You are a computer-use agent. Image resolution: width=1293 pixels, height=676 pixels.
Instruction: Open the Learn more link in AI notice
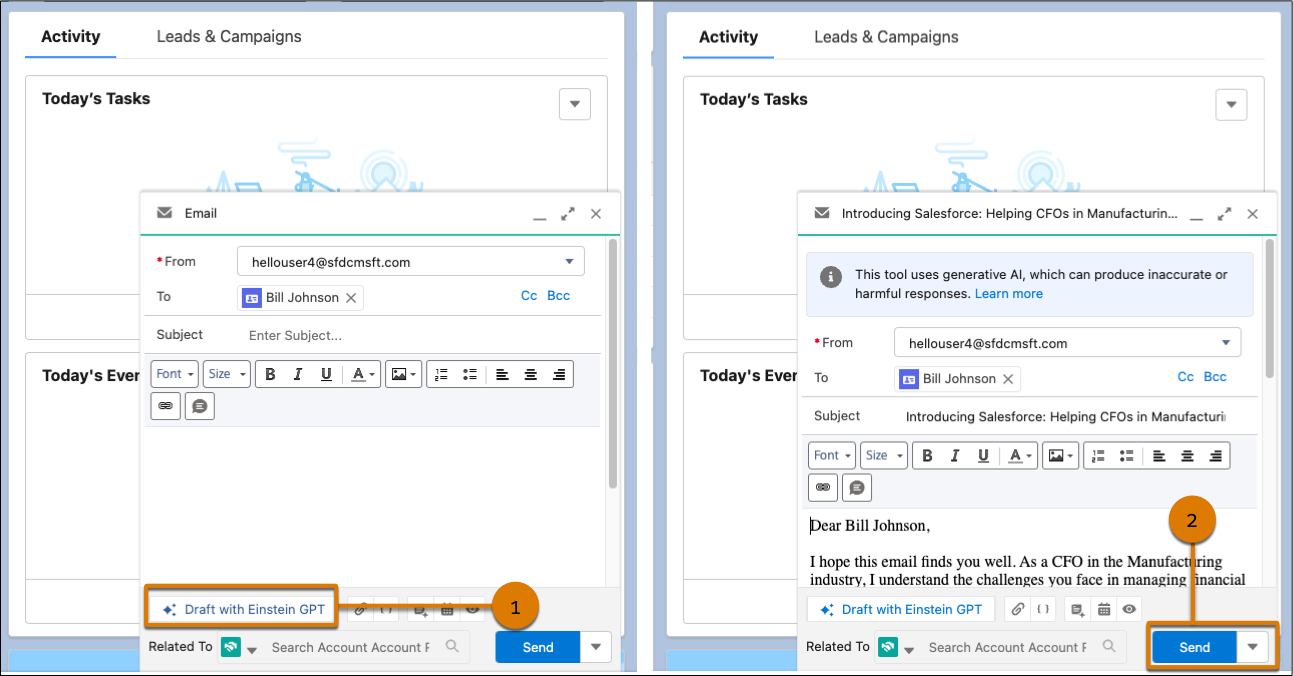(x=1008, y=294)
